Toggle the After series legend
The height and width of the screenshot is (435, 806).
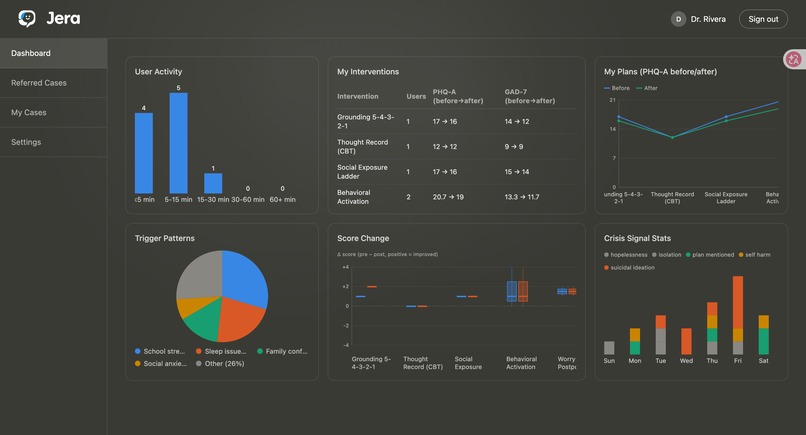coord(647,88)
